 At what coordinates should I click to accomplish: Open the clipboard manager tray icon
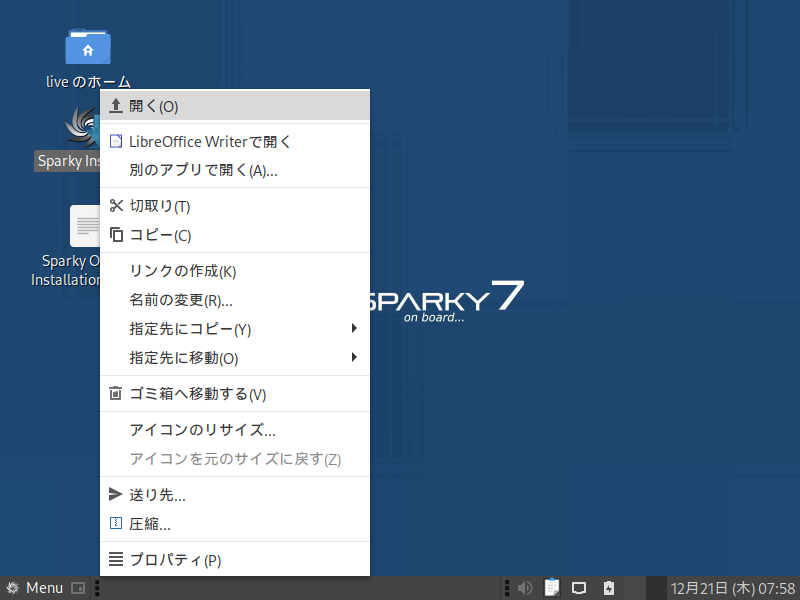coord(552,588)
